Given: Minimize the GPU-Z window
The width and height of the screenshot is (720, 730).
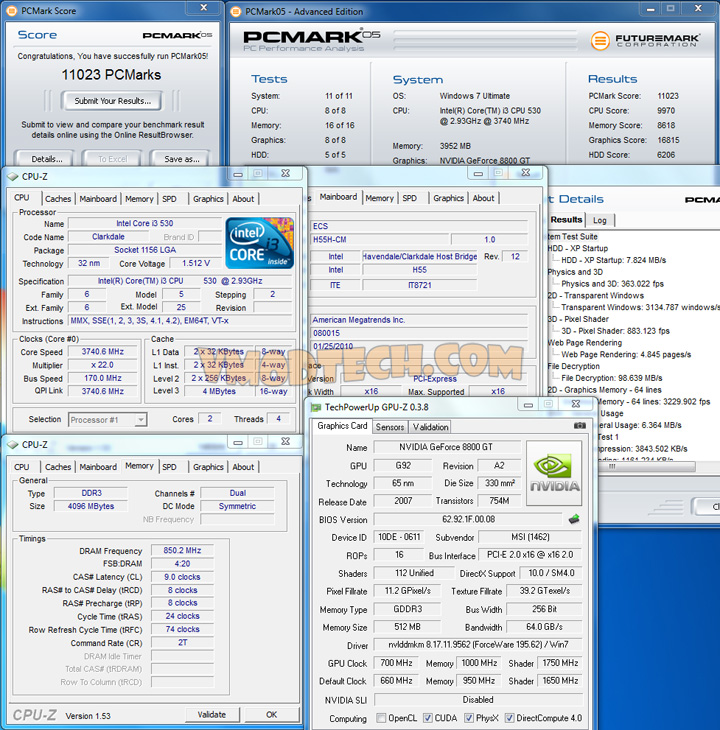Looking at the screenshot, I should (528, 405).
